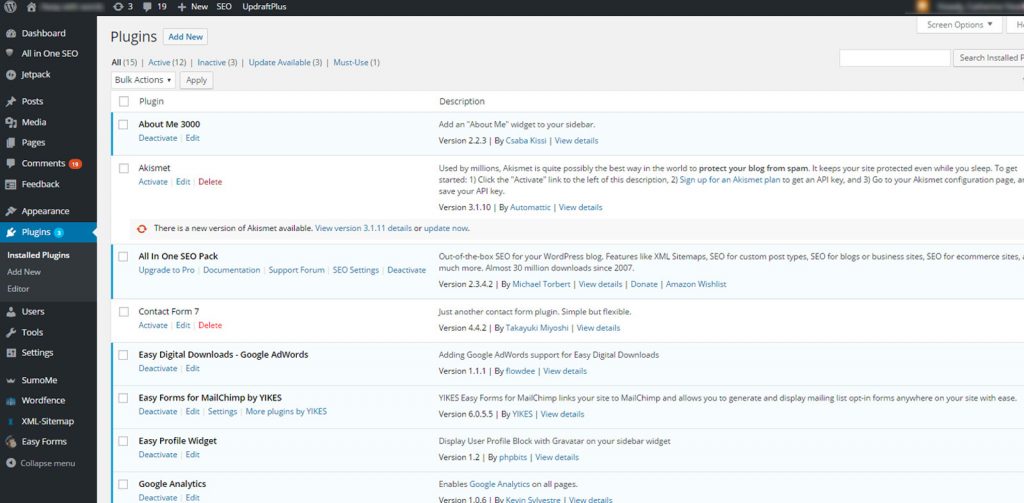Screen dimensions: 1024x503
Task: Open Wordfence in the sidebar
Action: 44,400
